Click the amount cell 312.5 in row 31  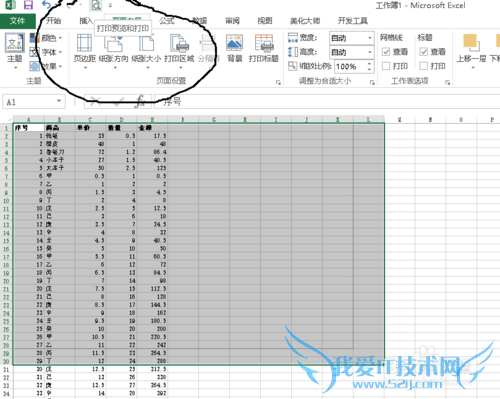pos(152,369)
